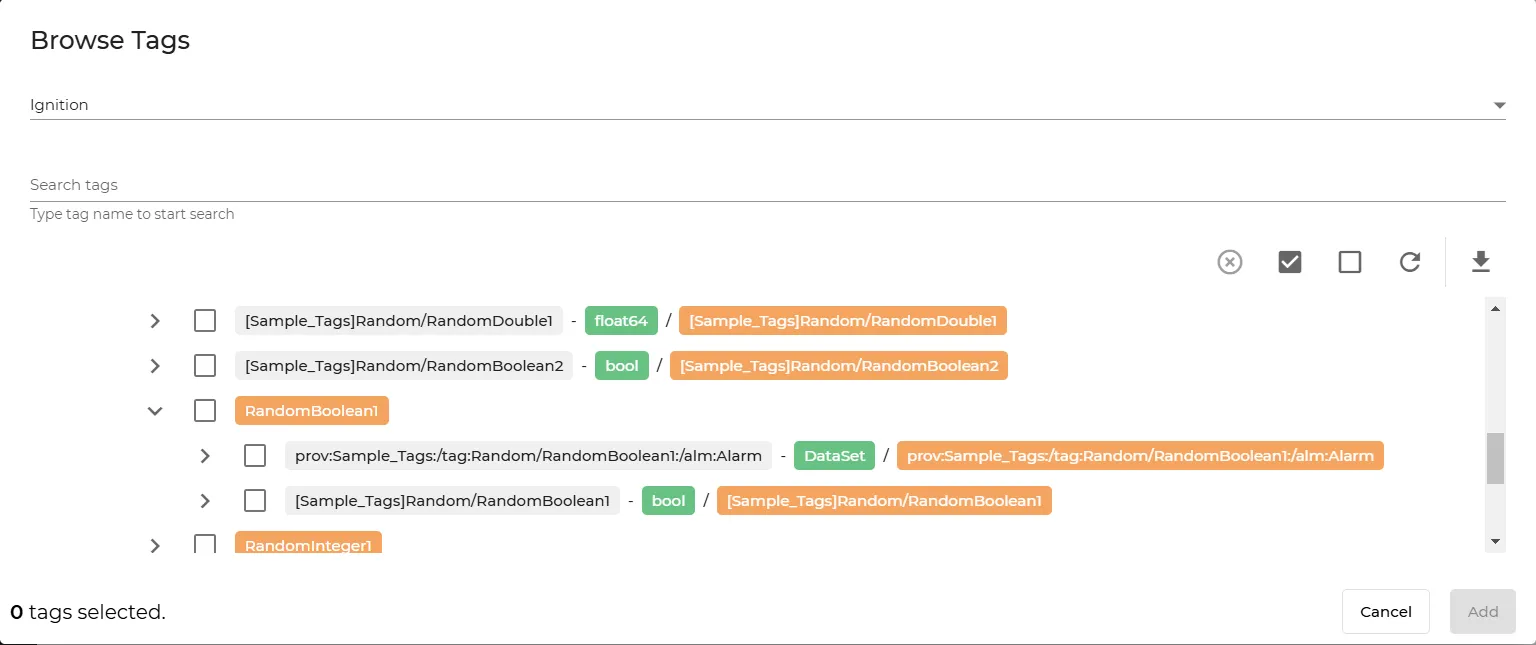This screenshot has width=1536, height=645.
Task: Click the scrollbar down arrow
Action: point(1495,541)
